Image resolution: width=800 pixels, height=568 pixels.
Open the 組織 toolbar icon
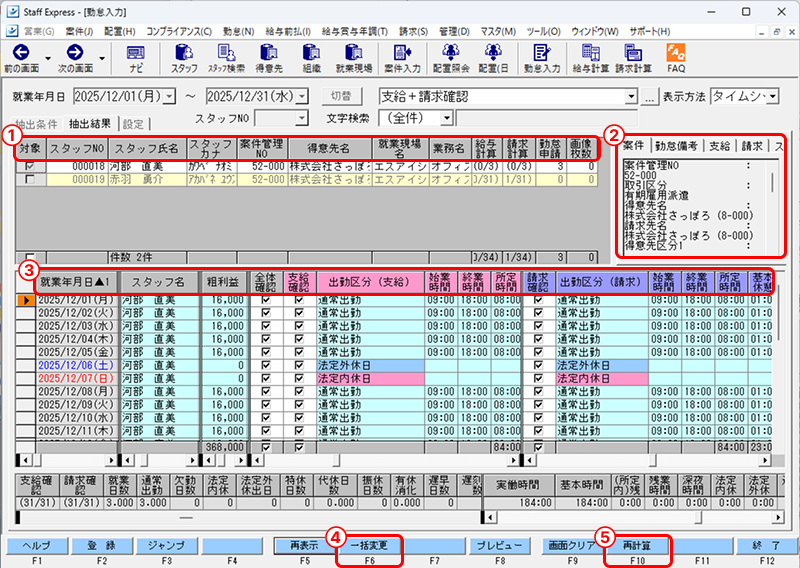click(x=311, y=52)
